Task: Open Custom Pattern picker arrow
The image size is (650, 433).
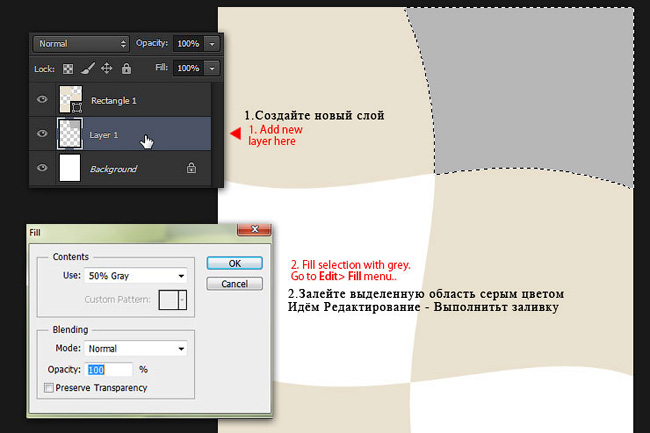Action: coord(182,300)
